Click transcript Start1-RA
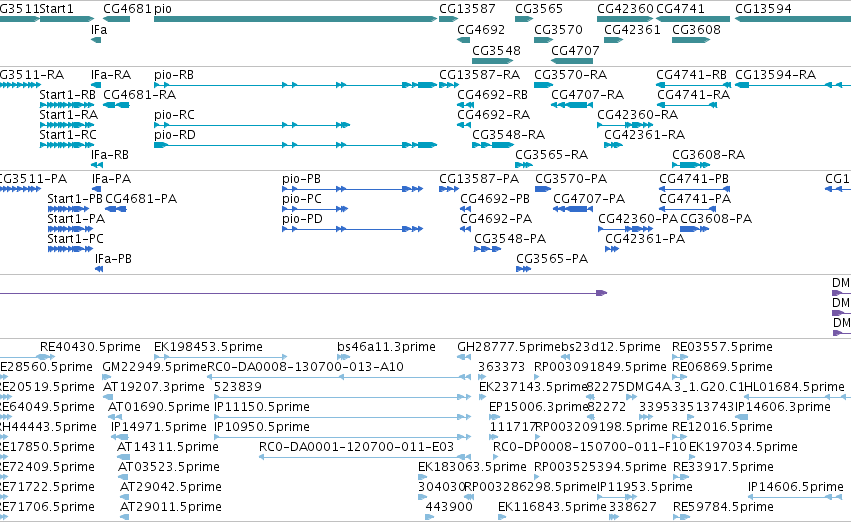 [67, 125]
